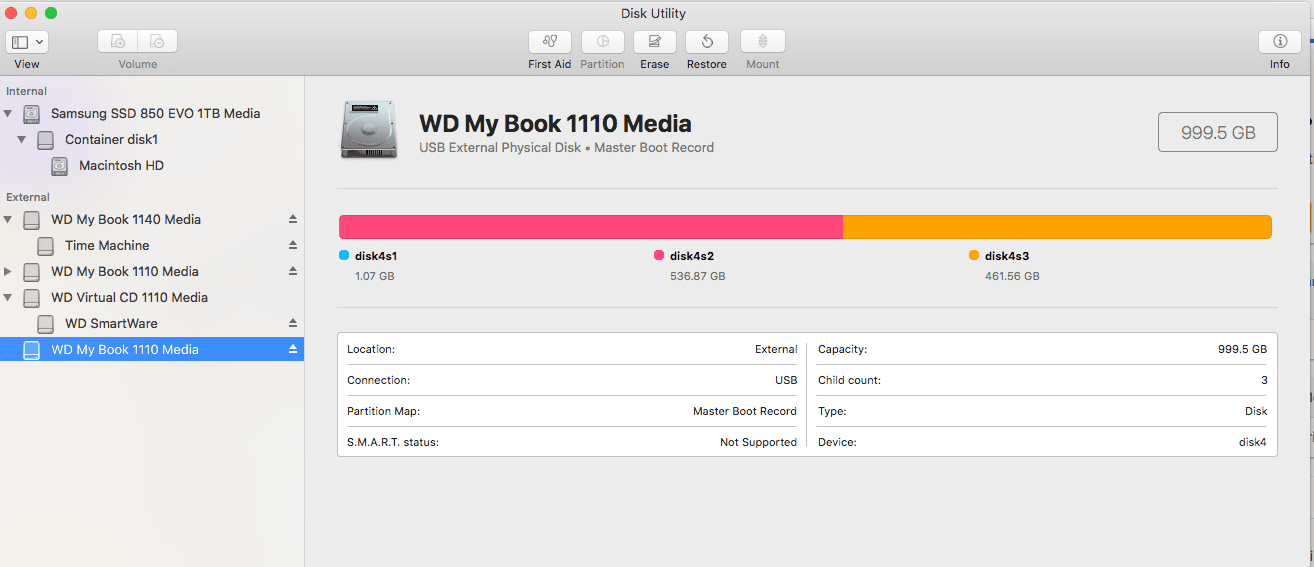Image resolution: width=1314 pixels, height=567 pixels.
Task: Click the large hard drive image
Action: (x=369, y=129)
